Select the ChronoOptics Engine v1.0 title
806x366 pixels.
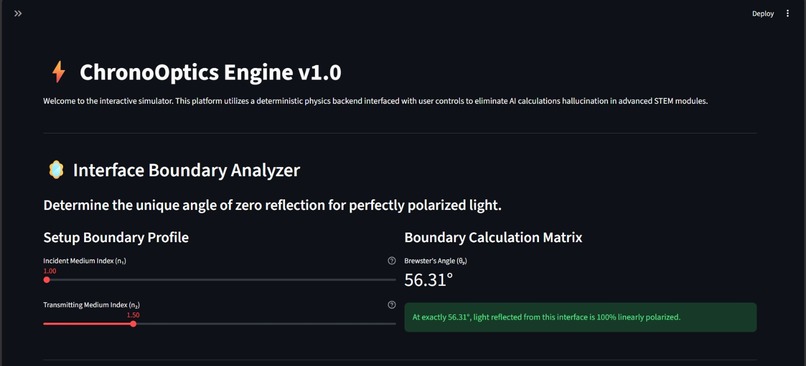210,72
